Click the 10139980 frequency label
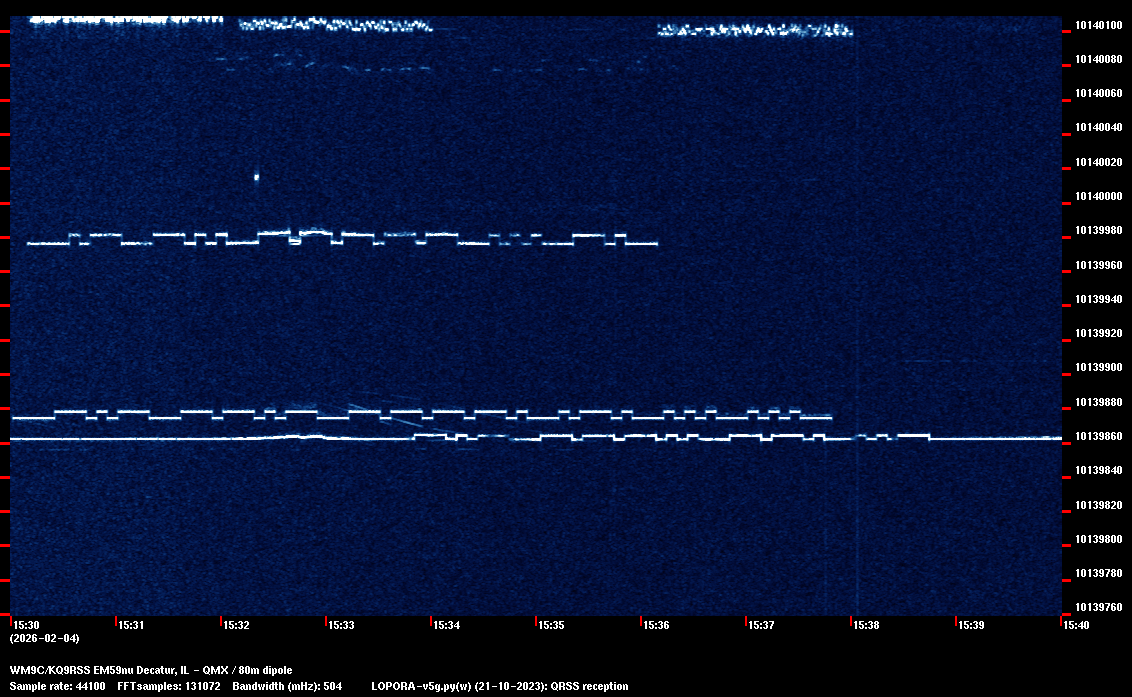 click(x=1097, y=231)
